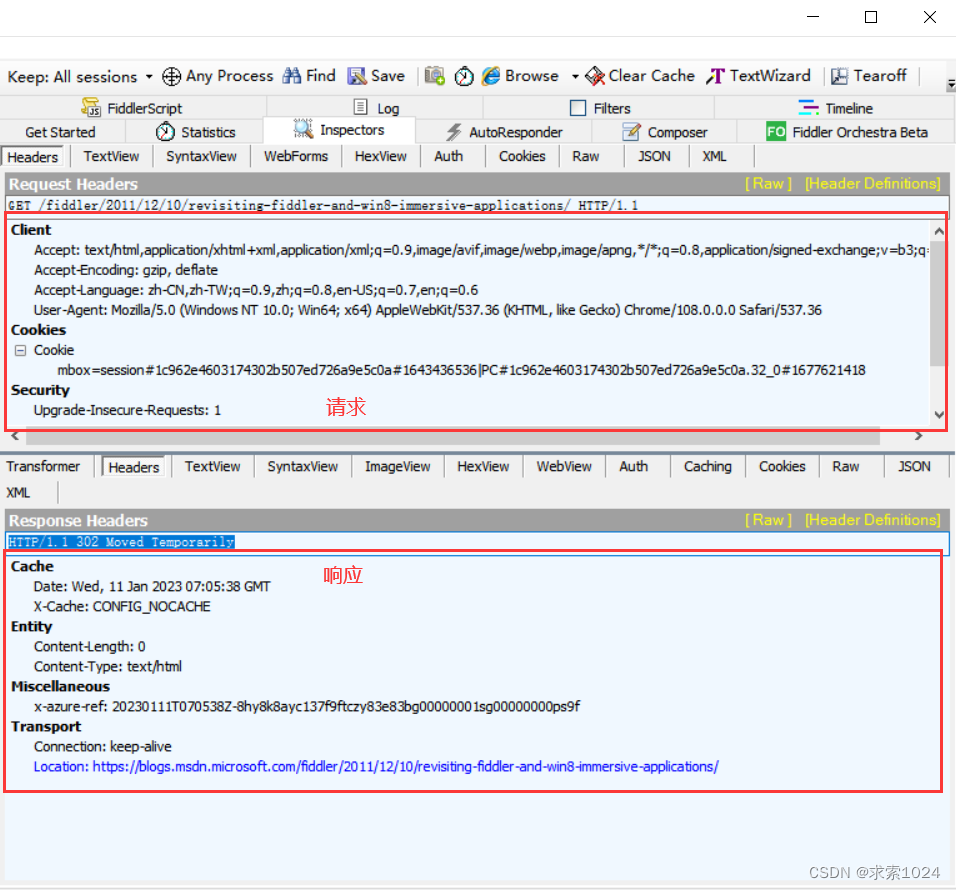This screenshot has height=890, width=956.
Task: Open the response WebView tab
Action: pyautogui.click(x=564, y=466)
